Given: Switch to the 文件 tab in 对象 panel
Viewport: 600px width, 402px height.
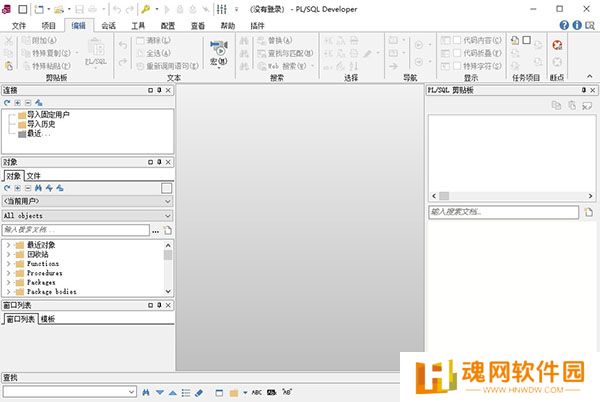Looking at the screenshot, I should coord(33,176).
